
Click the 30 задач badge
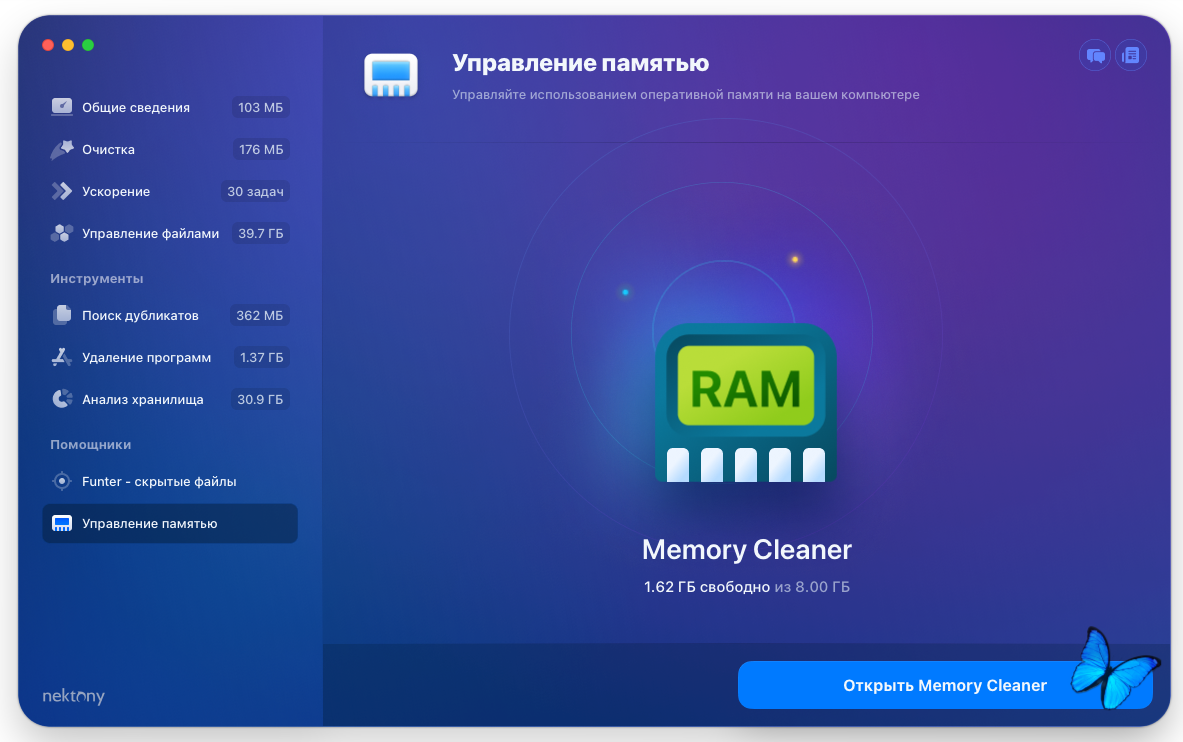tap(255, 192)
